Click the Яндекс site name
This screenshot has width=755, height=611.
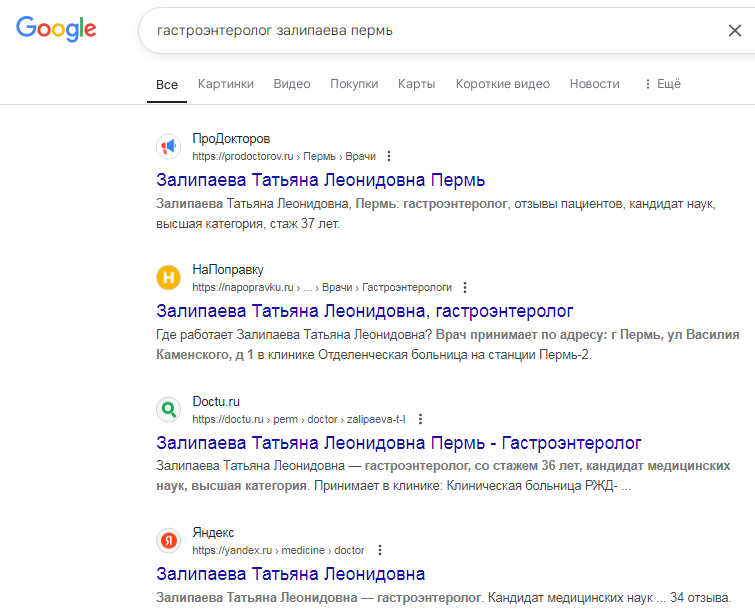click(213, 533)
